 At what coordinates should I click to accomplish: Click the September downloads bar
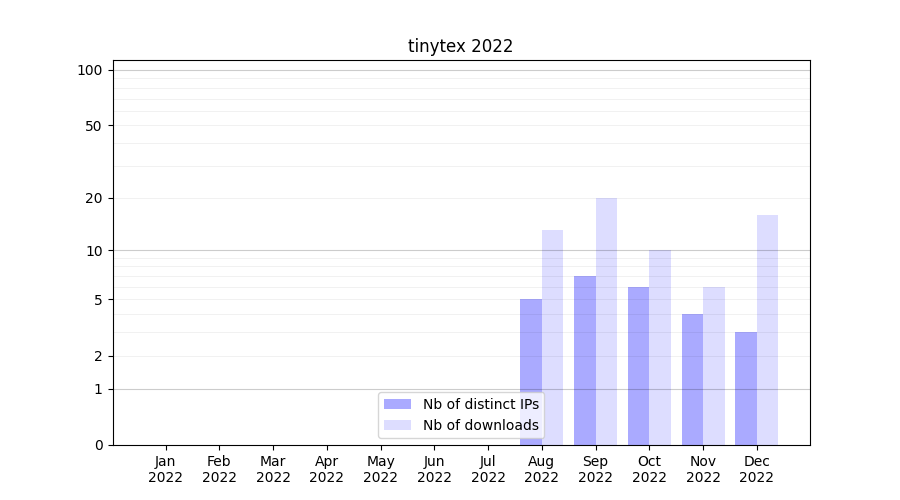point(606,320)
